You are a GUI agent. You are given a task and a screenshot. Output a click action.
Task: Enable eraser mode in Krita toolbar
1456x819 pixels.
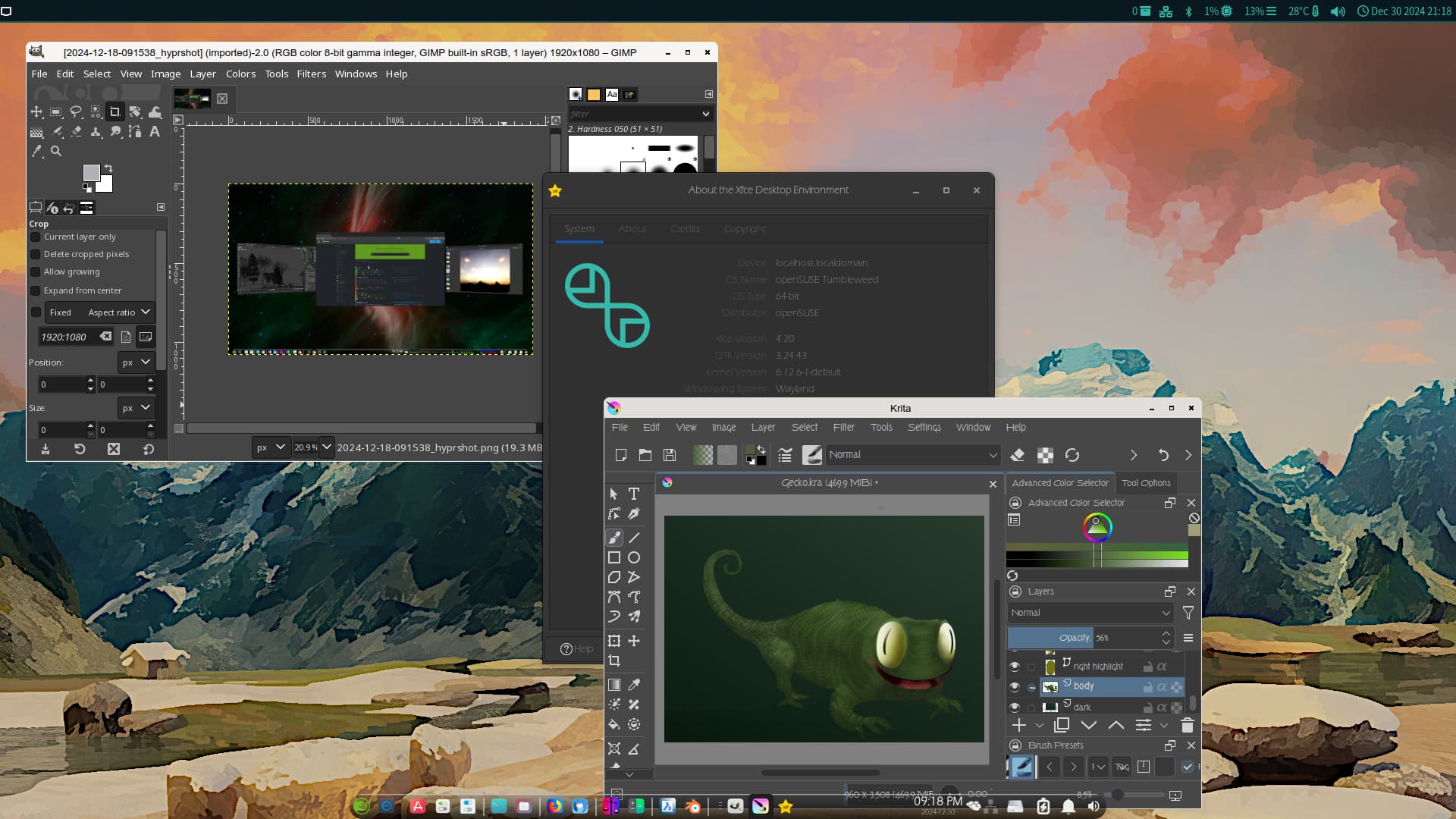(1018, 455)
